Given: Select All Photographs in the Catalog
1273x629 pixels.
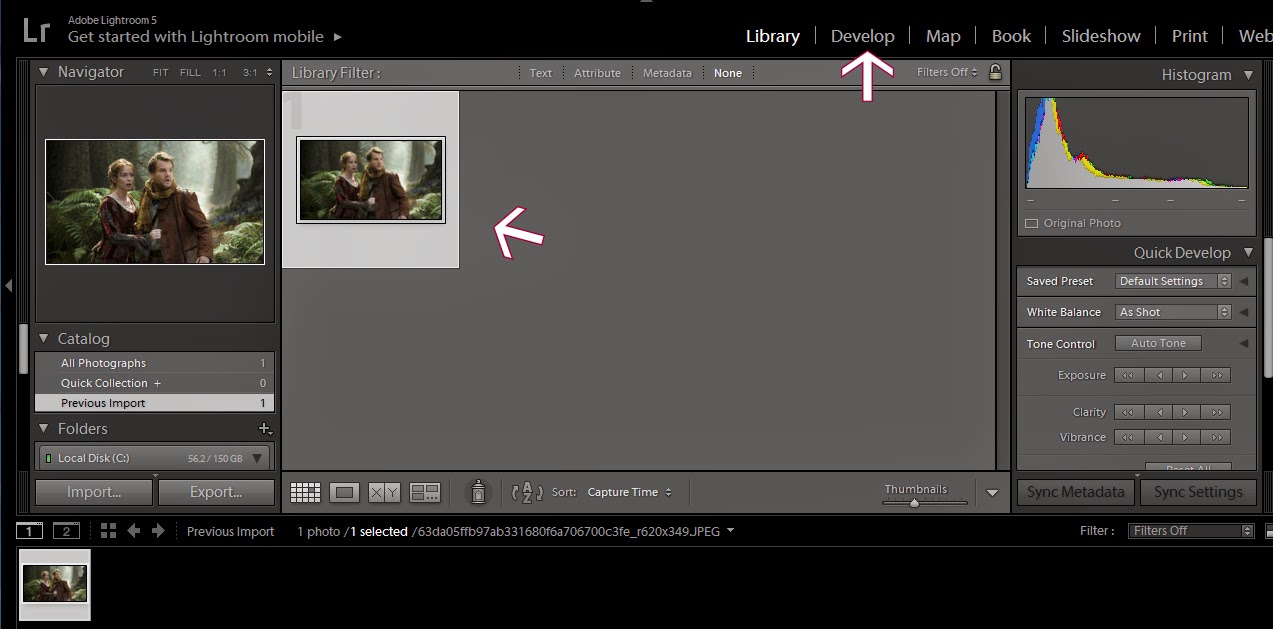Looking at the screenshot, I should (x=154, y=363).
